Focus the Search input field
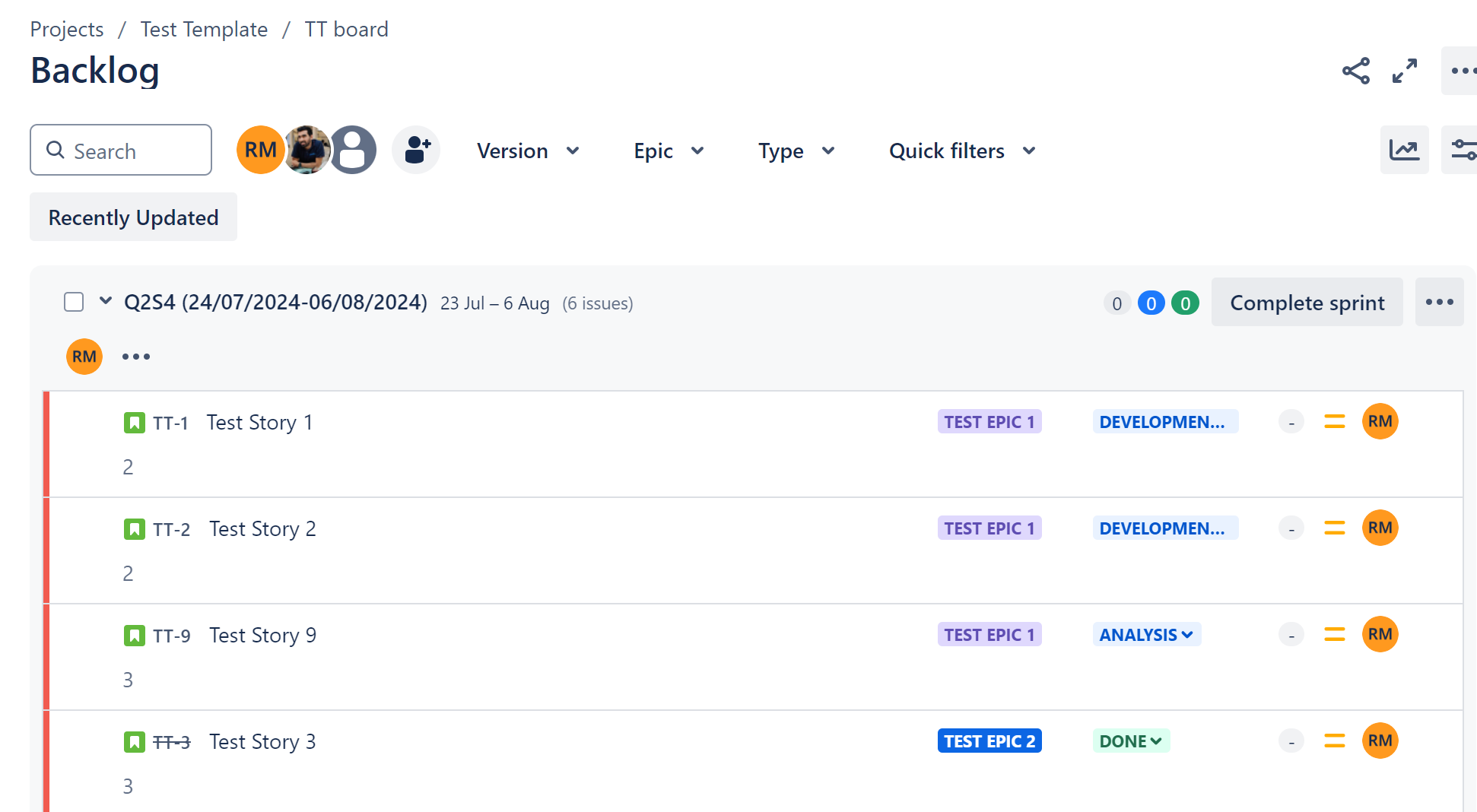The width and height of the screenshot is (1477, 812). [x=121, y=150]
